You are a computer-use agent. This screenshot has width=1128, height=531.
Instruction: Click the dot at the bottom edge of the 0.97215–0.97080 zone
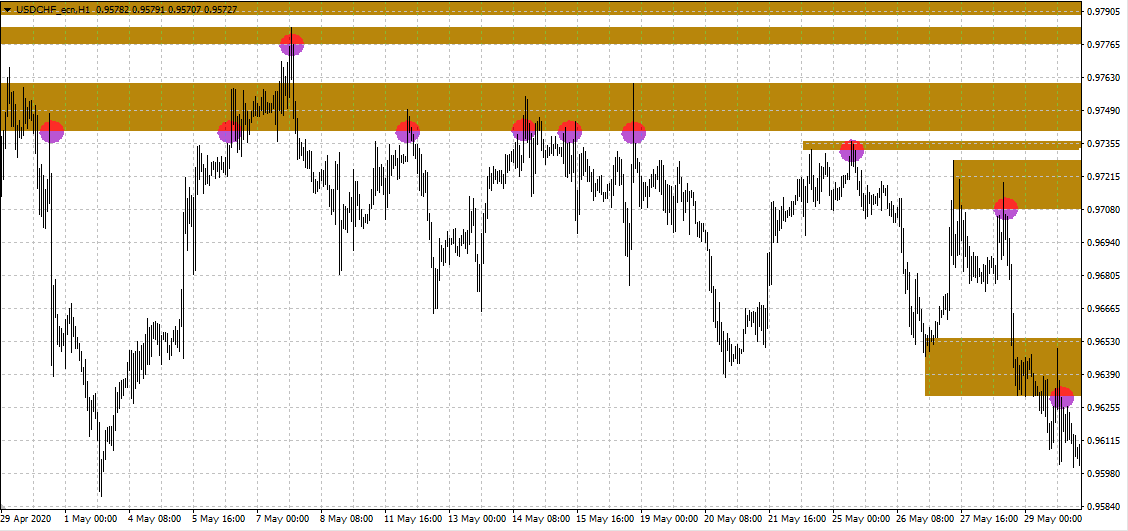tap(1006, 209)
